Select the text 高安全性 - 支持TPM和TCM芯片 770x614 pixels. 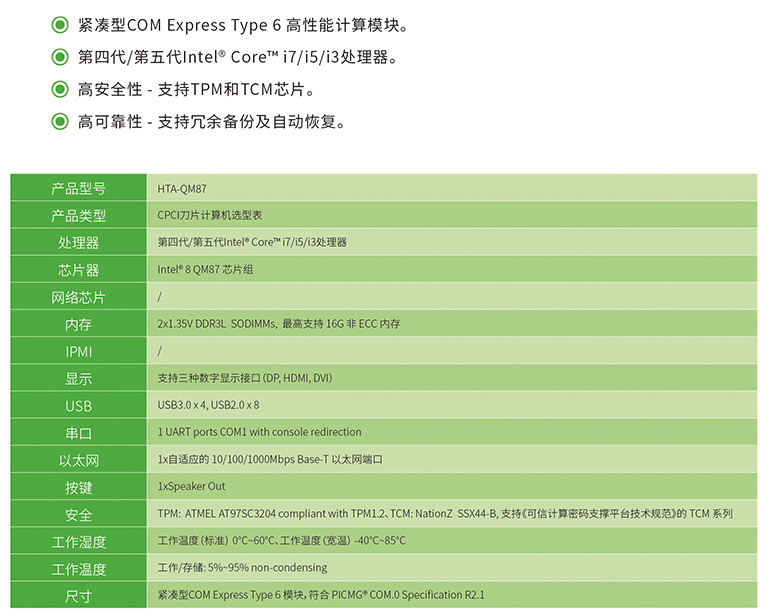pyautogui.click(x=196, y=89)
